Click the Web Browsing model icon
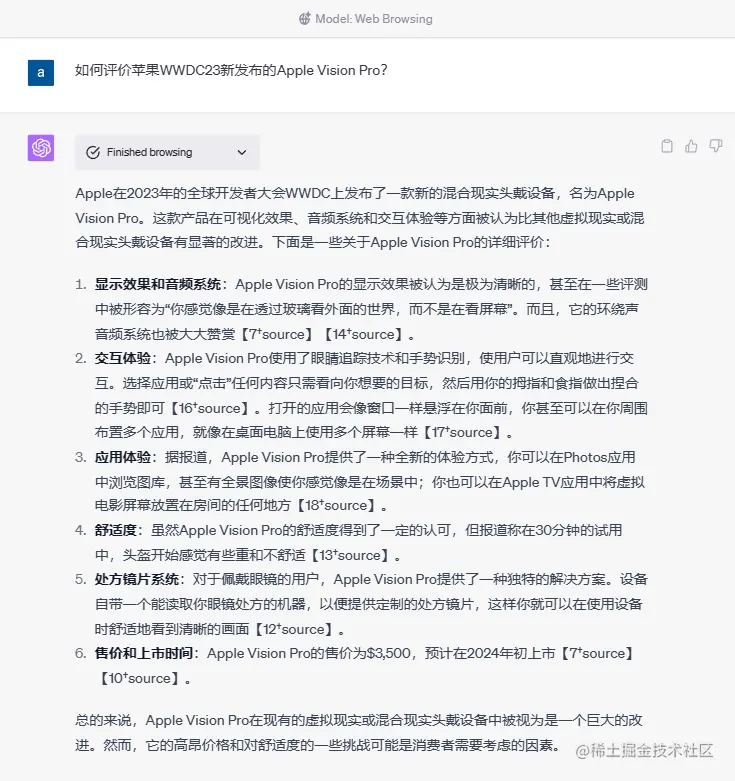Screen dimensions: 735x781 click(305, 19)
